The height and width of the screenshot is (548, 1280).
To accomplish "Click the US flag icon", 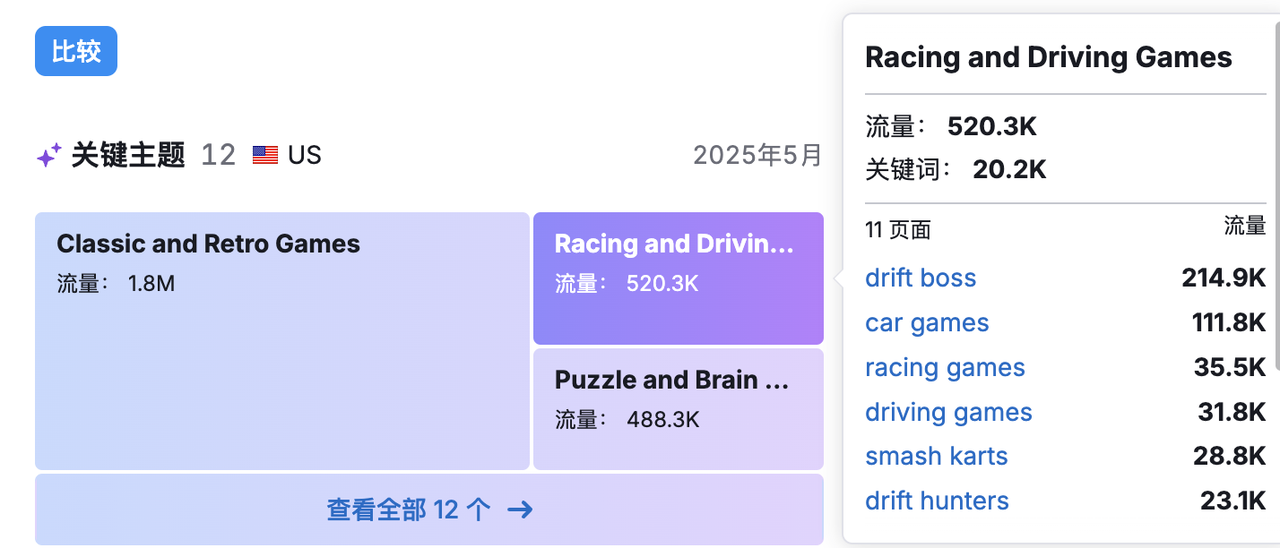I will tap(265, 155).
